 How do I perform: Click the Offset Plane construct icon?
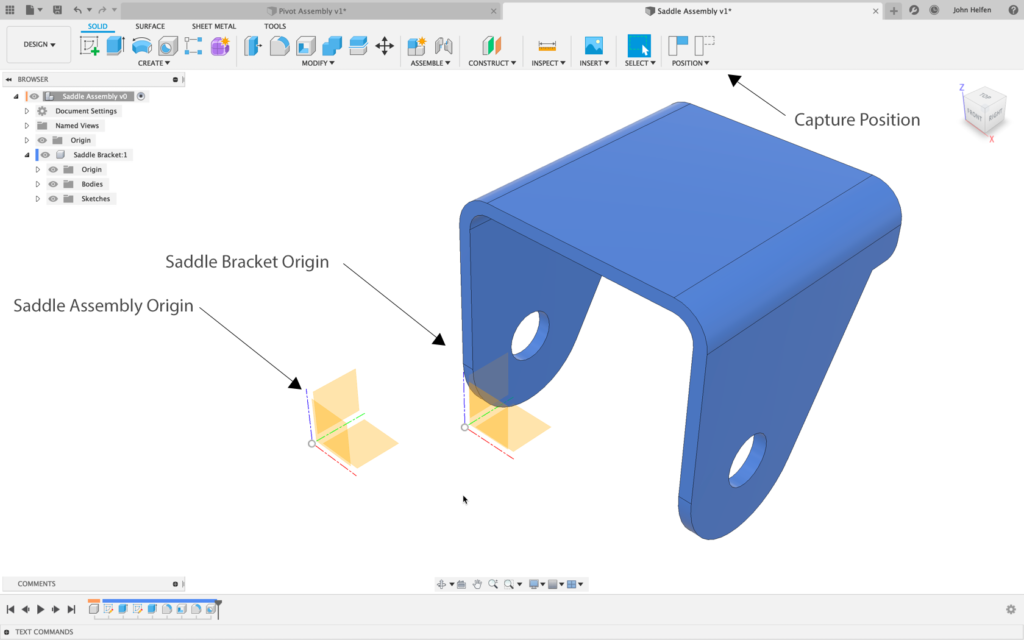pyautogui.click(x=492, y=46)
